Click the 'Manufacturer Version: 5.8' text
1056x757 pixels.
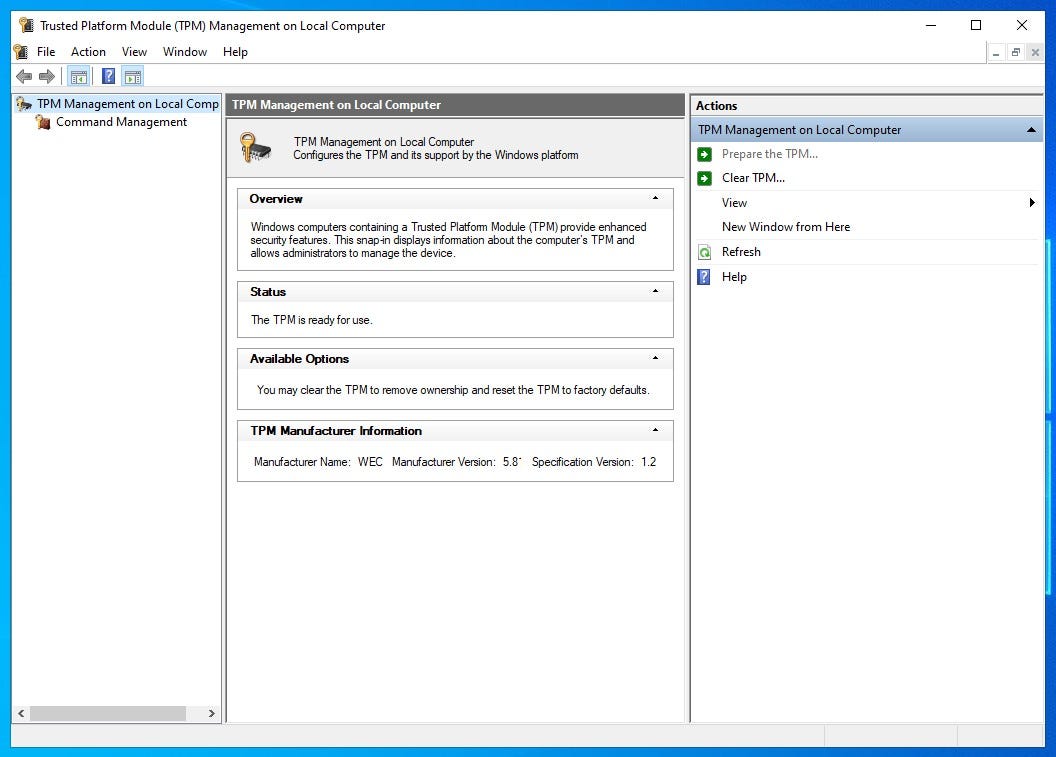point(457,462)
